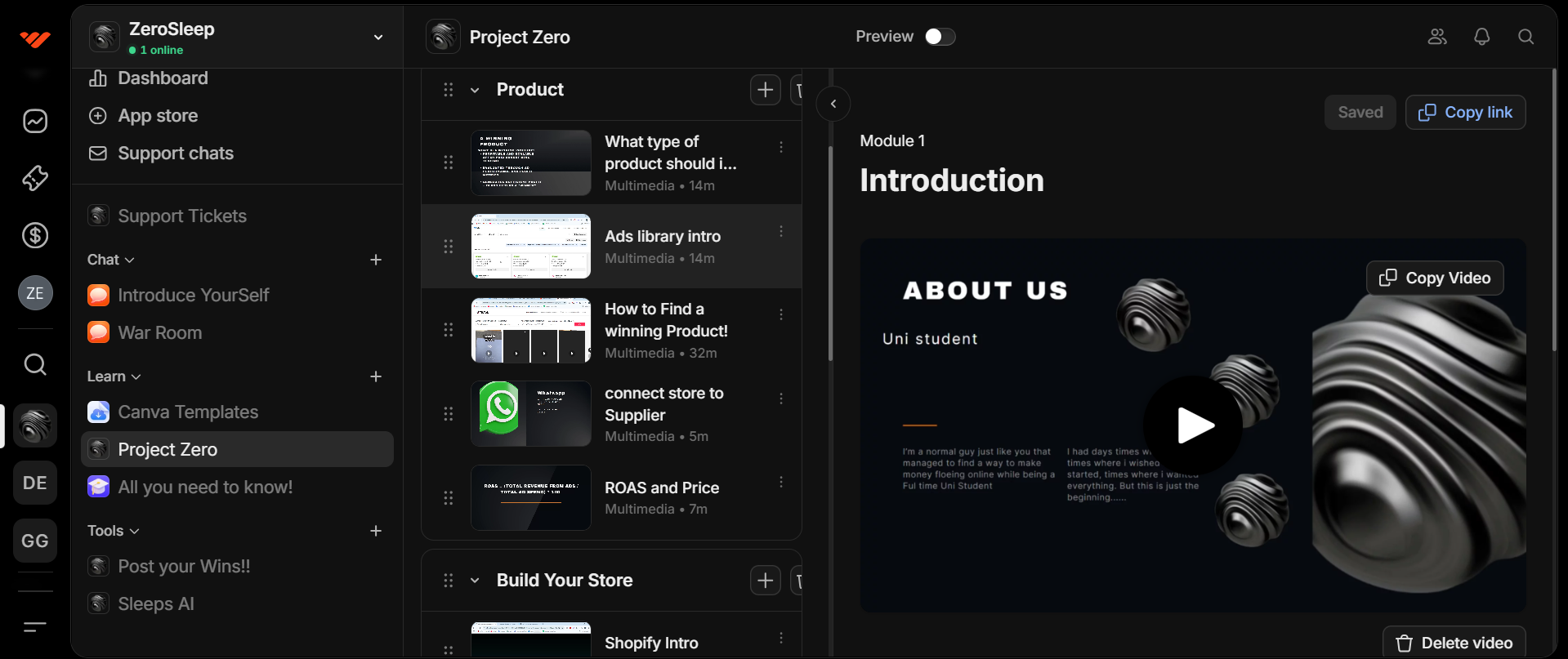Viewport: 1568px width, 659px height.
Task: Open search from the left rail
Action: pos(35,364)
